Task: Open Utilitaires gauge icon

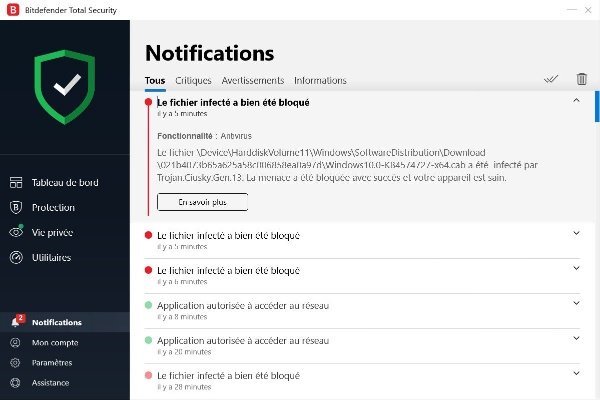Action: [16, 257]
